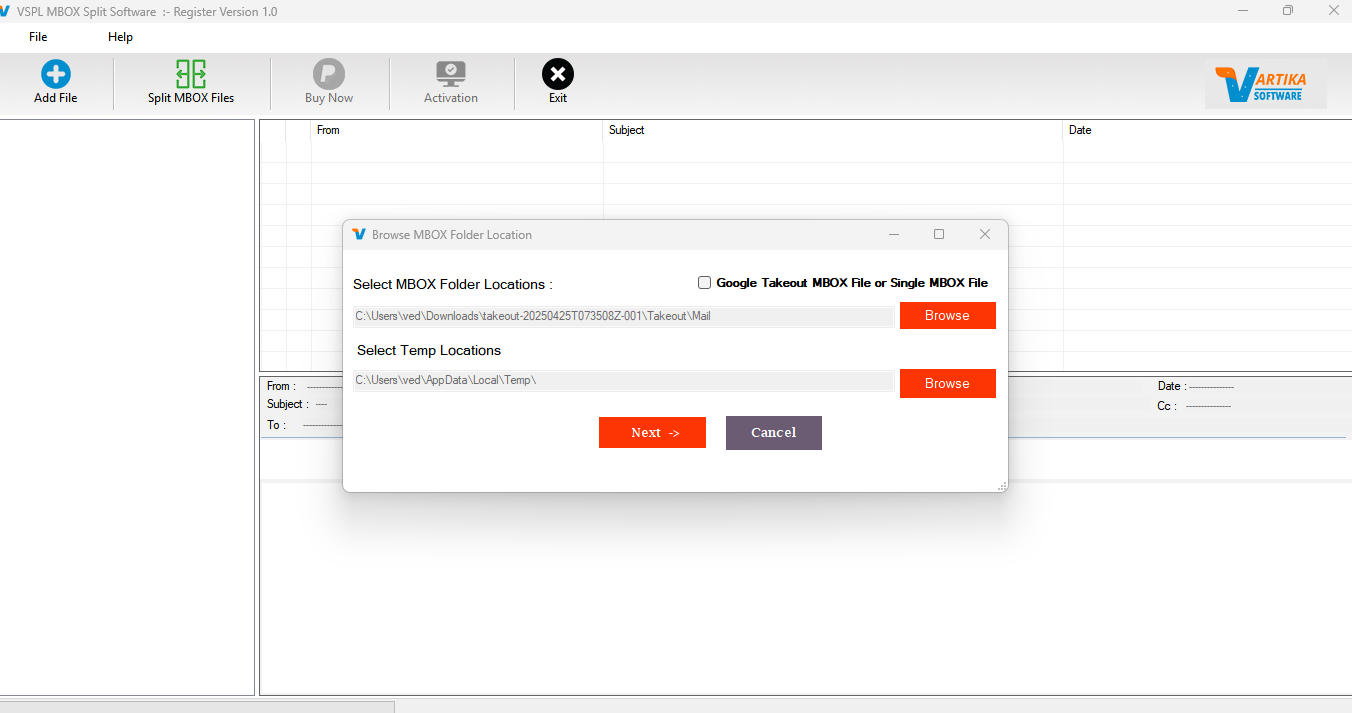Screen dimensions: 1352x713
Task: Click the Temp location path field
Action: point(623,381)
